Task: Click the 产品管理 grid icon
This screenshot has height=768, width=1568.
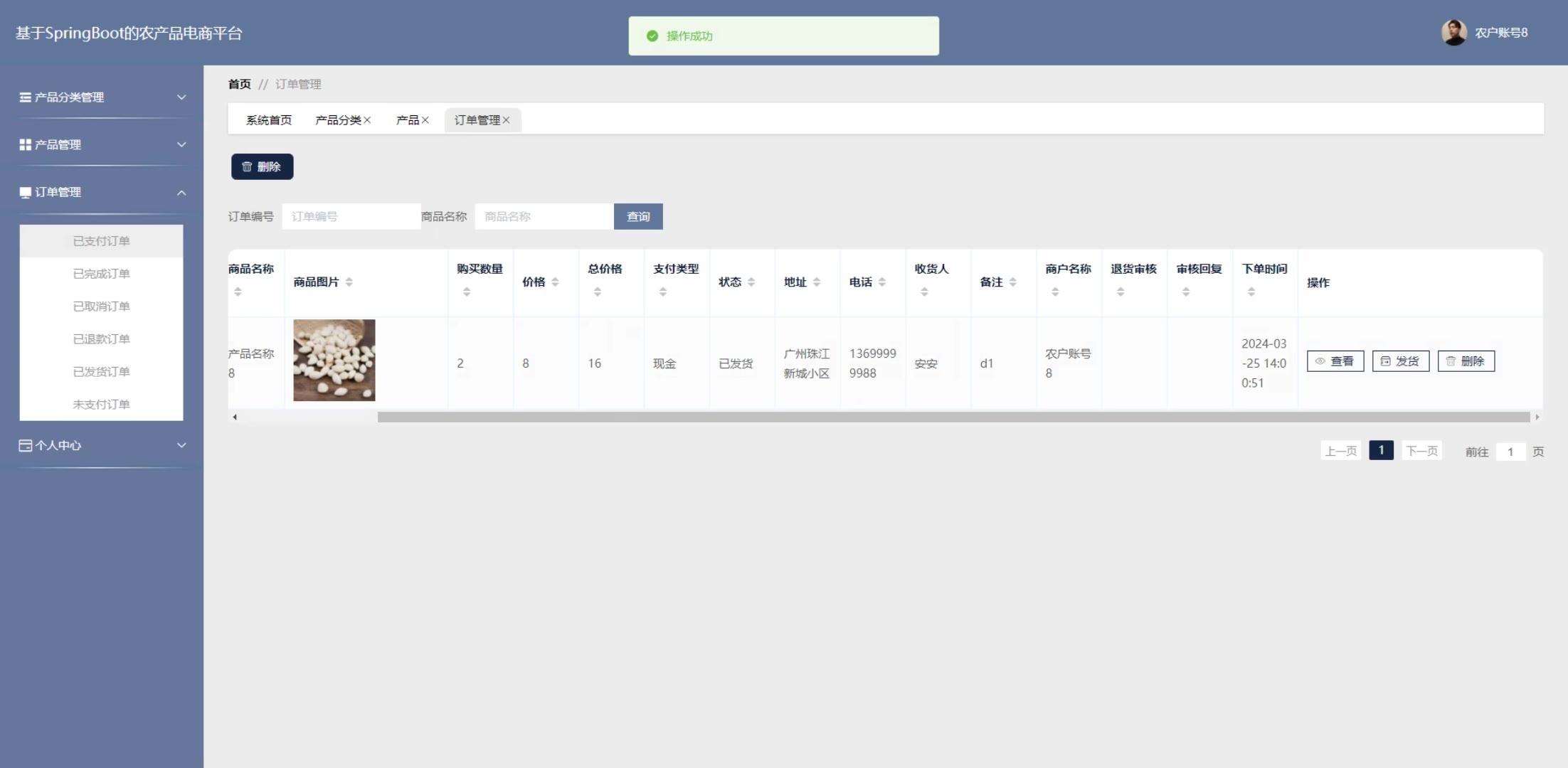Action: (x=25, y=144)
